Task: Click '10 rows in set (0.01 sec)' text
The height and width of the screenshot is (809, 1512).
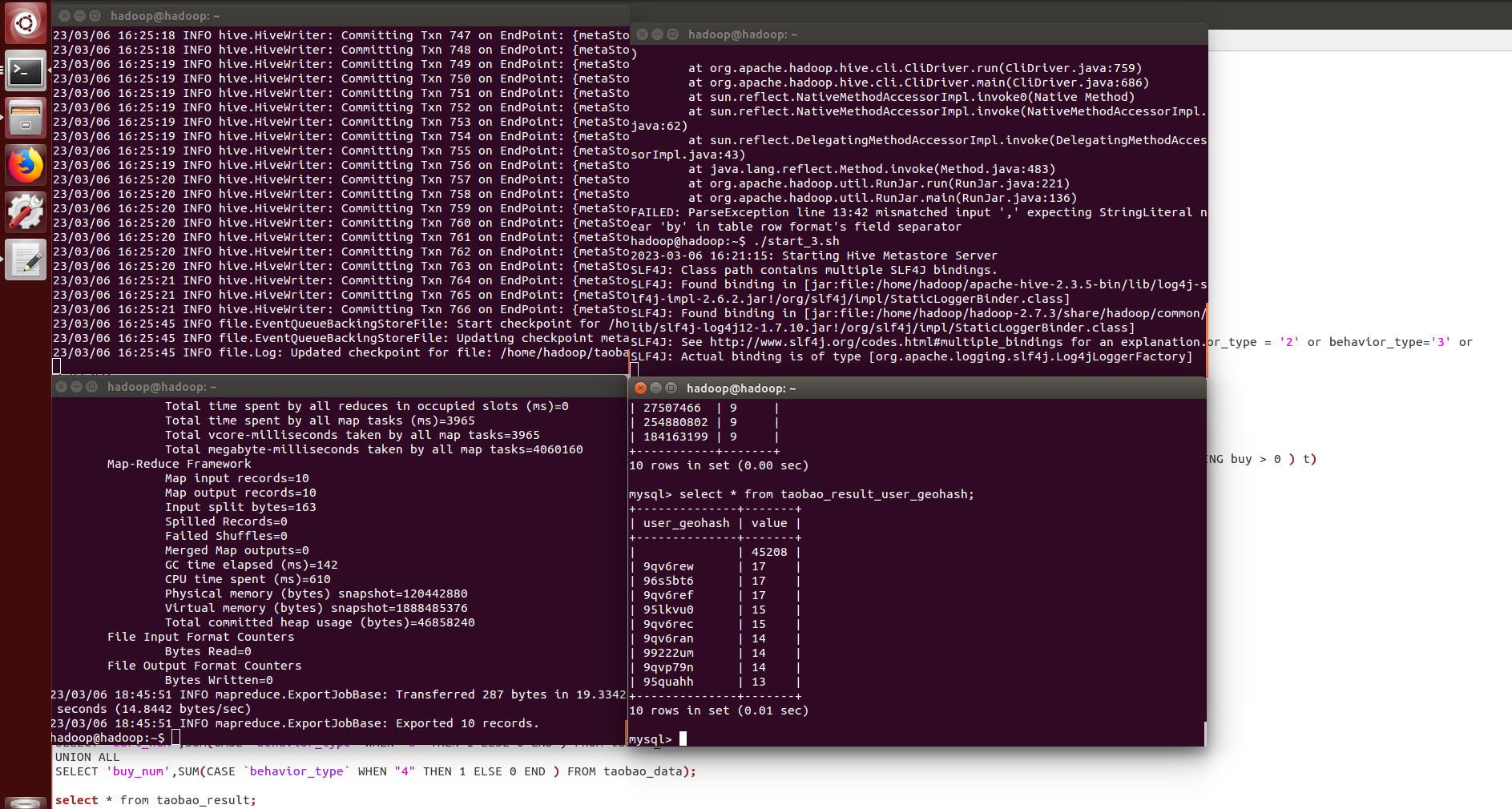Action: coord(719,710)
